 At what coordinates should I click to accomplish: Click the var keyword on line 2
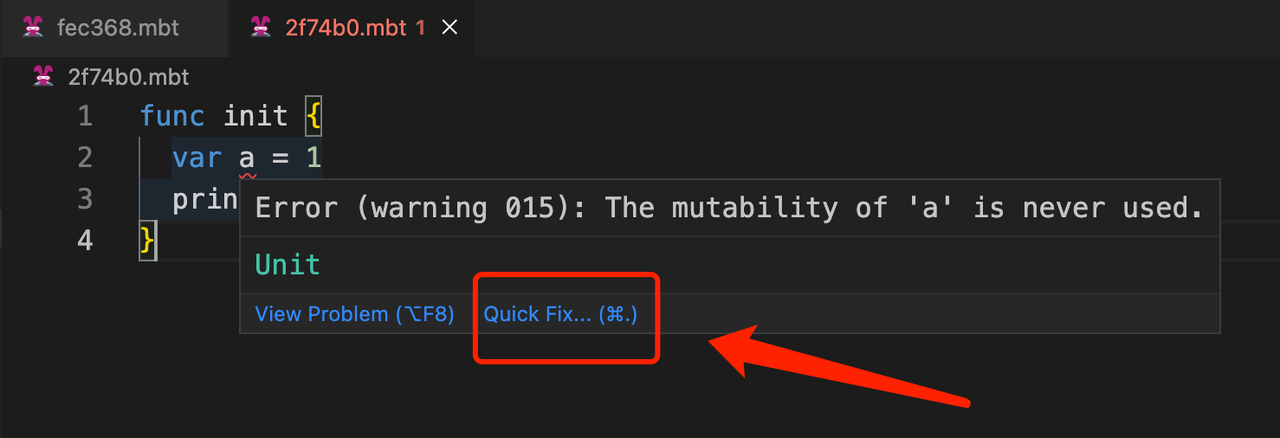[196, 158]
